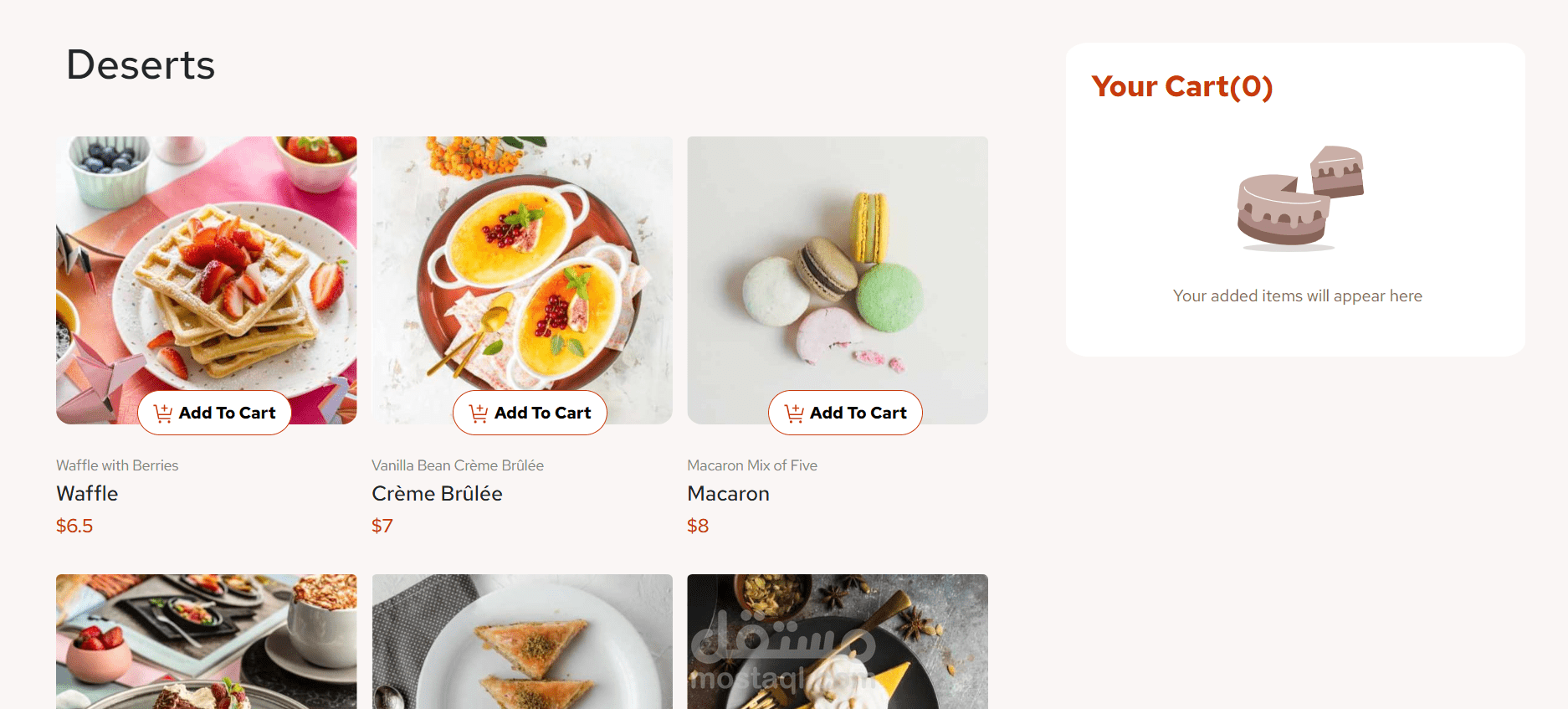Click the Deserts page heading
This screenshot has height=709, width=1568.
[141, 65]
